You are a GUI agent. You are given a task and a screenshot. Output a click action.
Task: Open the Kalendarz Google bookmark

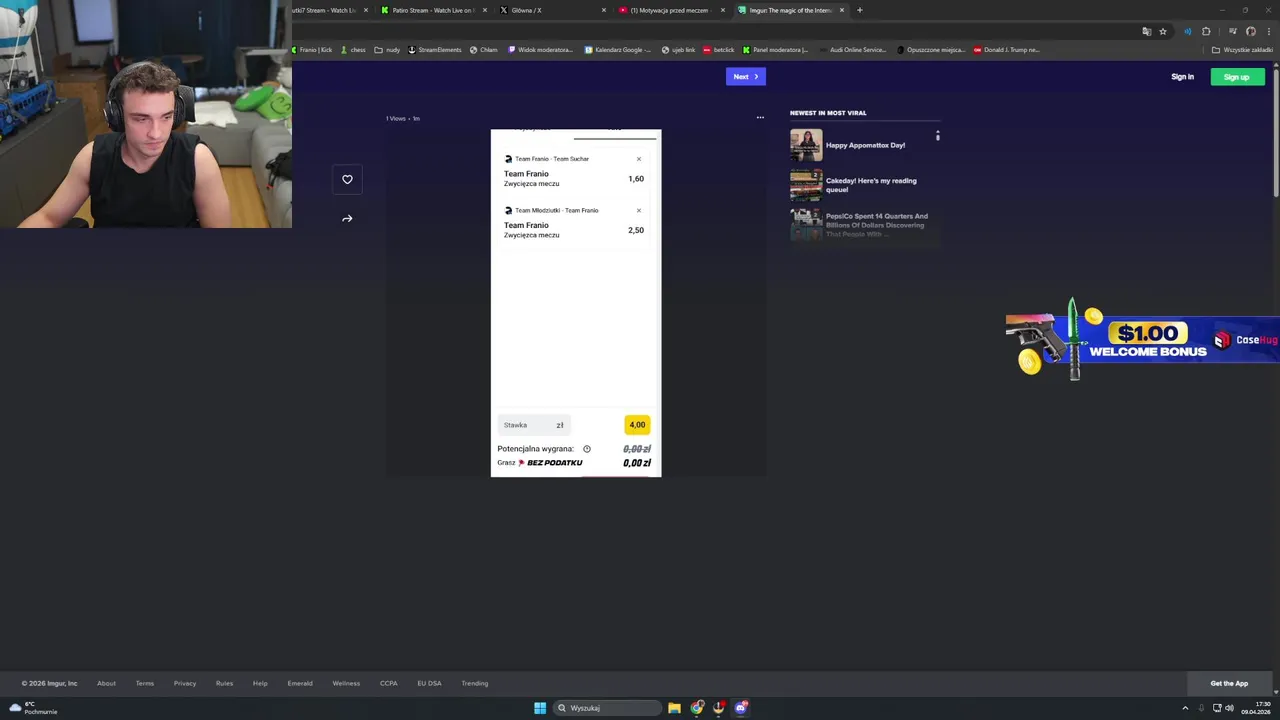click(618, 49)
